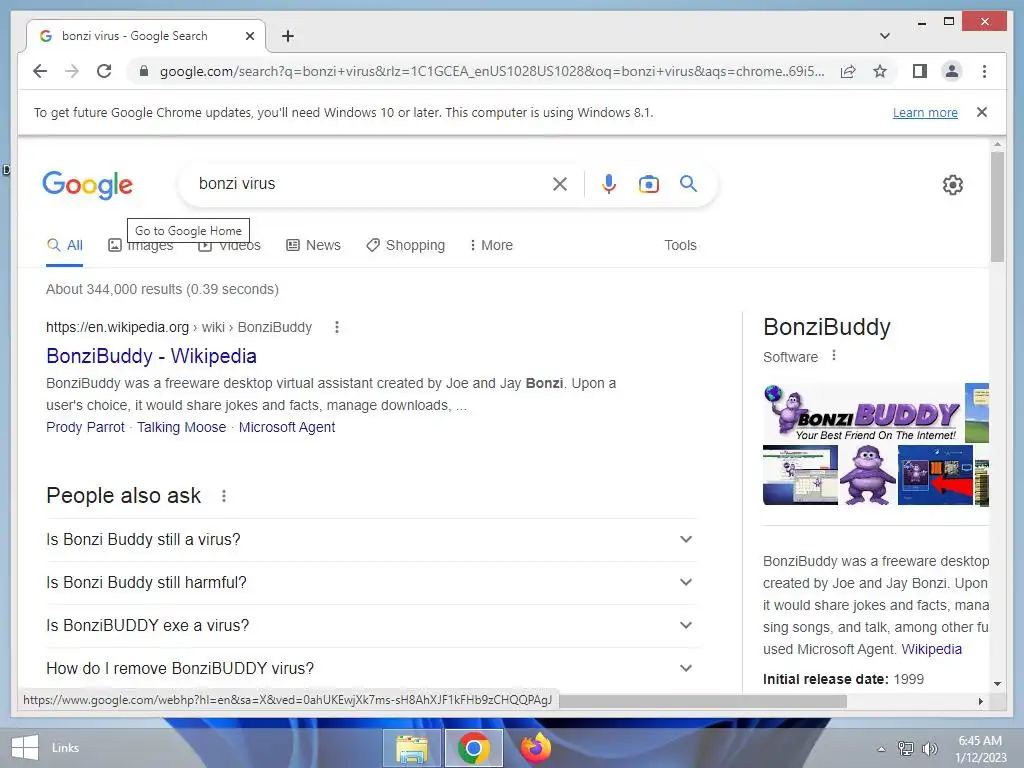Open the leftmost desktop screenshot thumbnail

coord(800,475)
